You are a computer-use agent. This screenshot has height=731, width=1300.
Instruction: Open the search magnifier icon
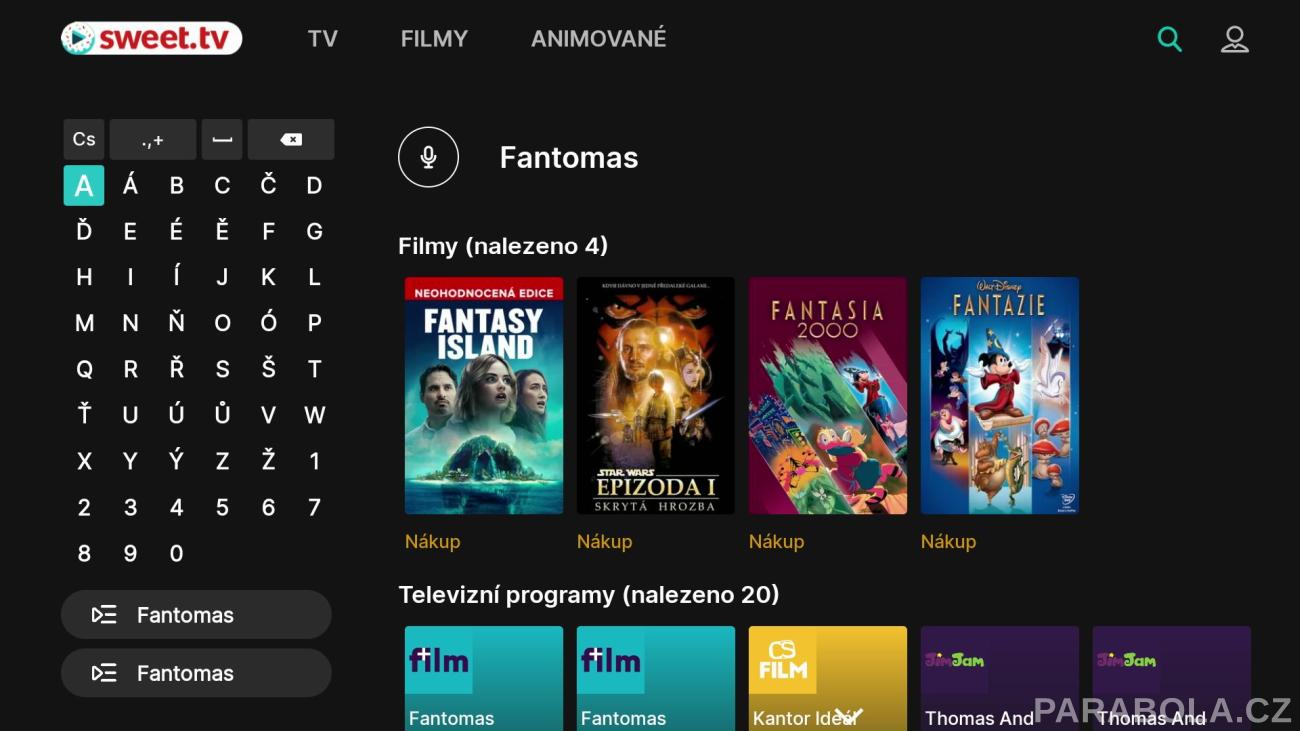(1169, 39)
